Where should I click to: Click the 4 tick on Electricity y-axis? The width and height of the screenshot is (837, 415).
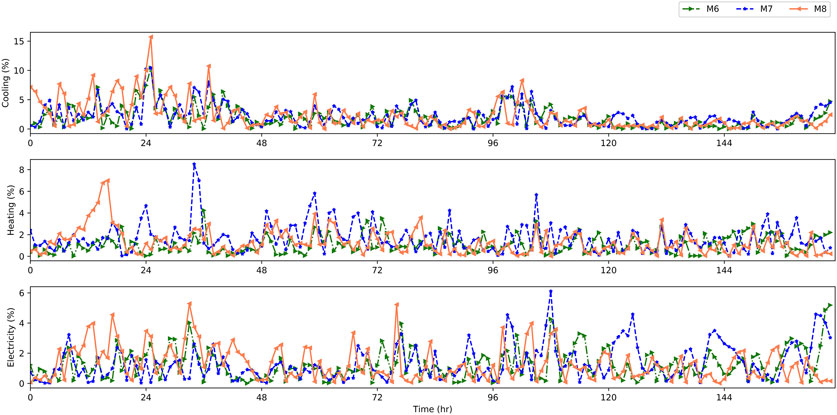point(22,323)
